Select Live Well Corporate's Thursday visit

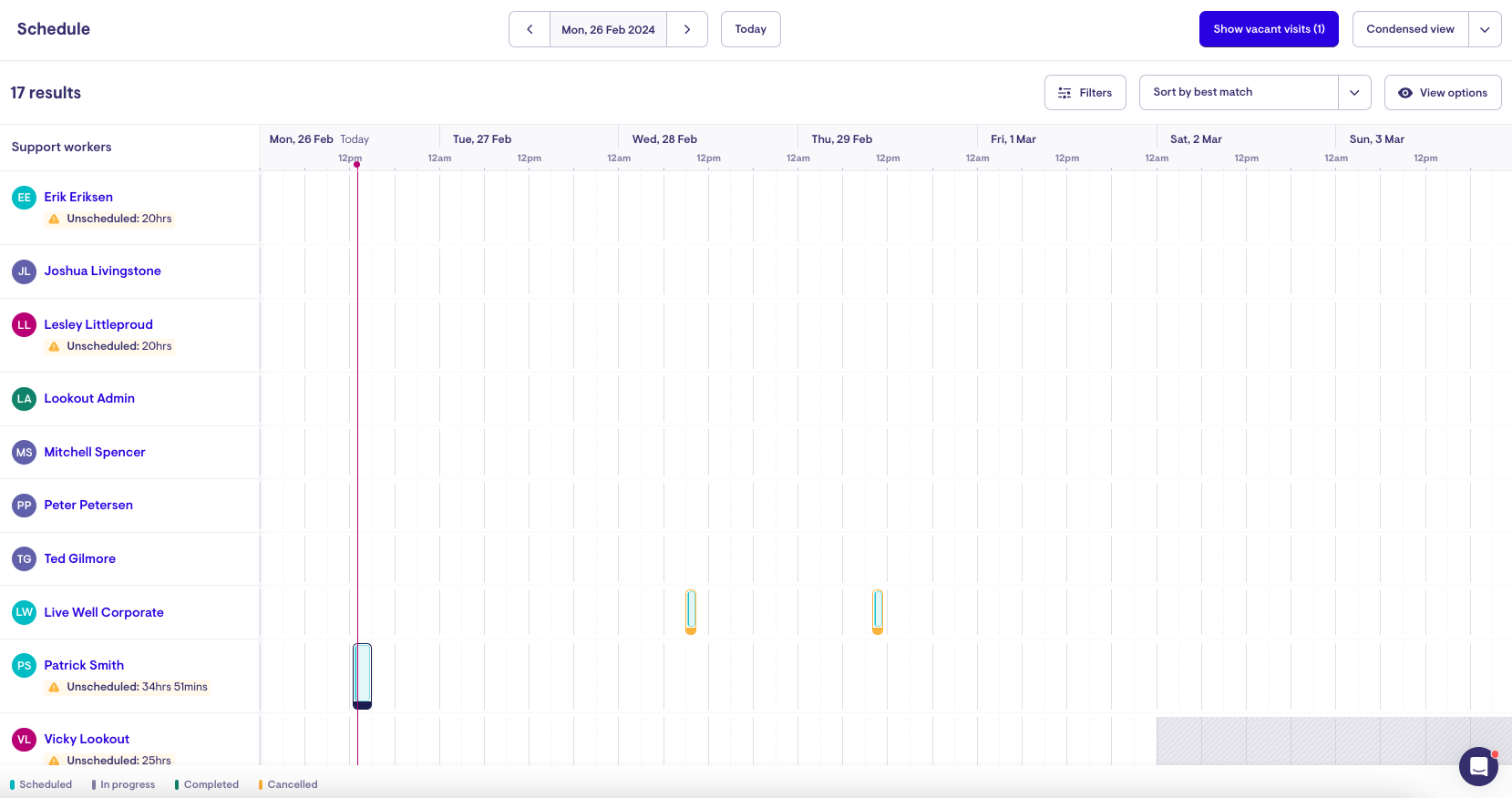click(x=878, y=611)
